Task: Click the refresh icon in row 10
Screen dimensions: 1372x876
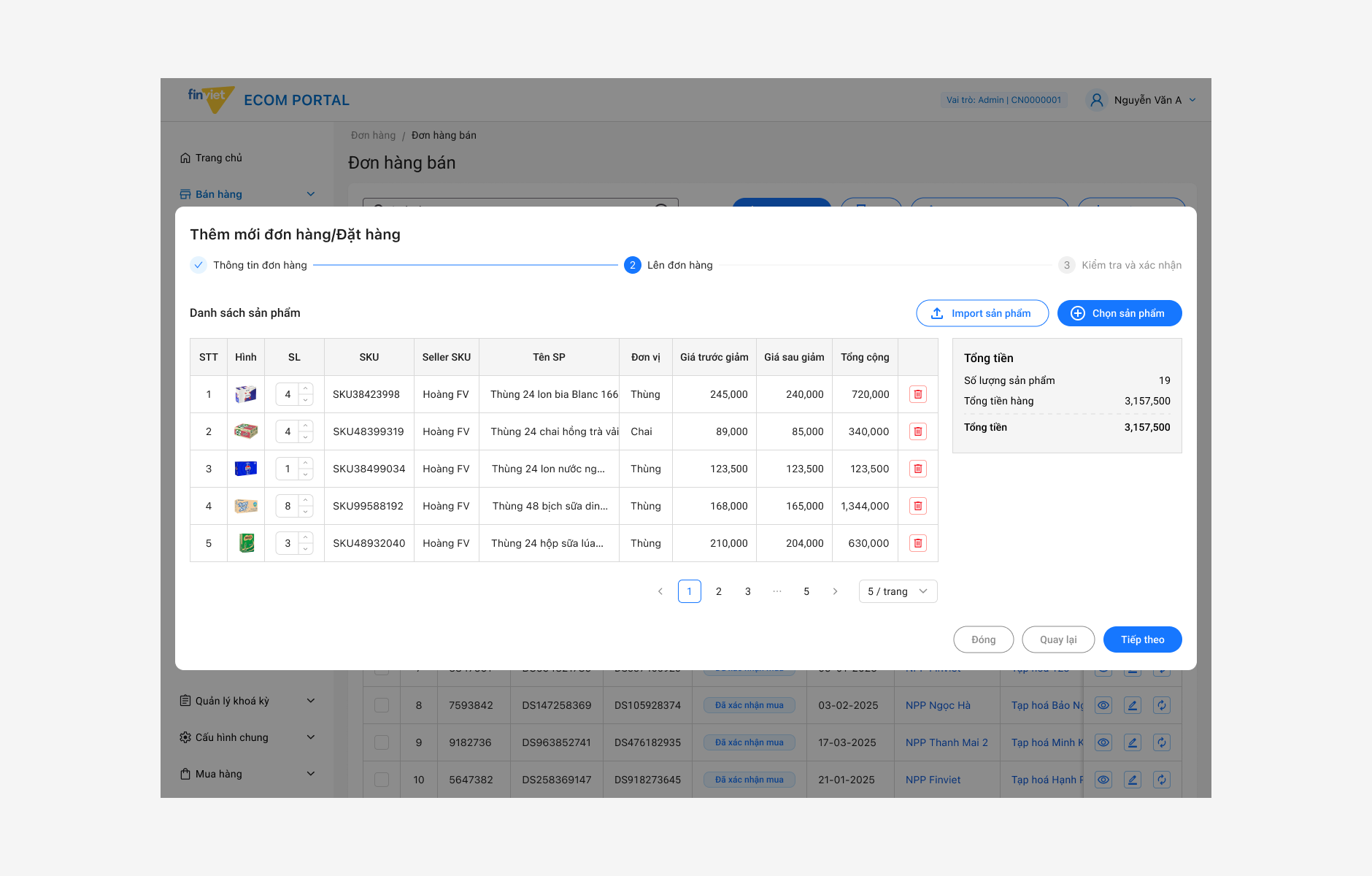Action: [1162, 780]
